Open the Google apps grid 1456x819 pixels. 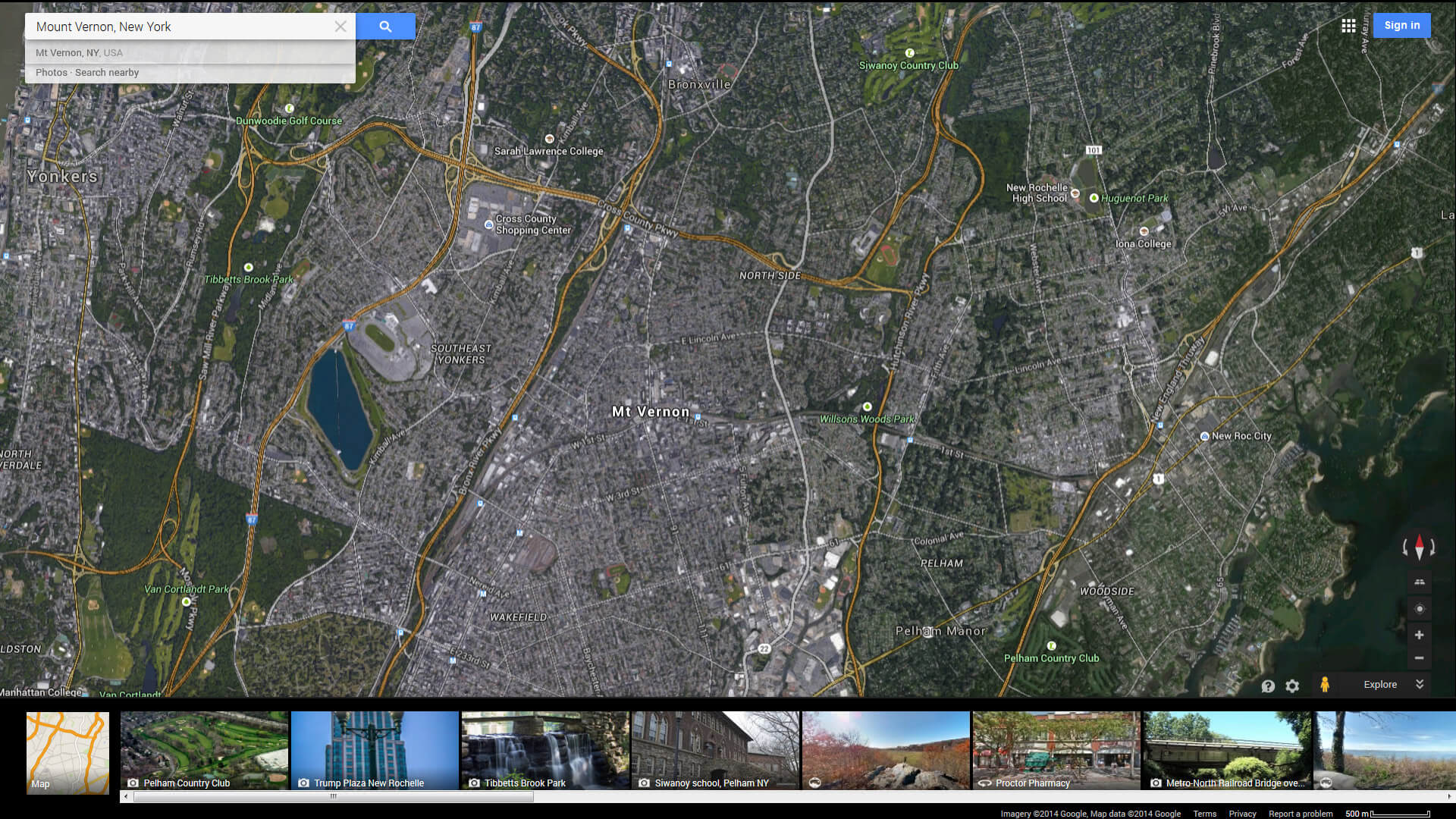tap(1348, 26)
